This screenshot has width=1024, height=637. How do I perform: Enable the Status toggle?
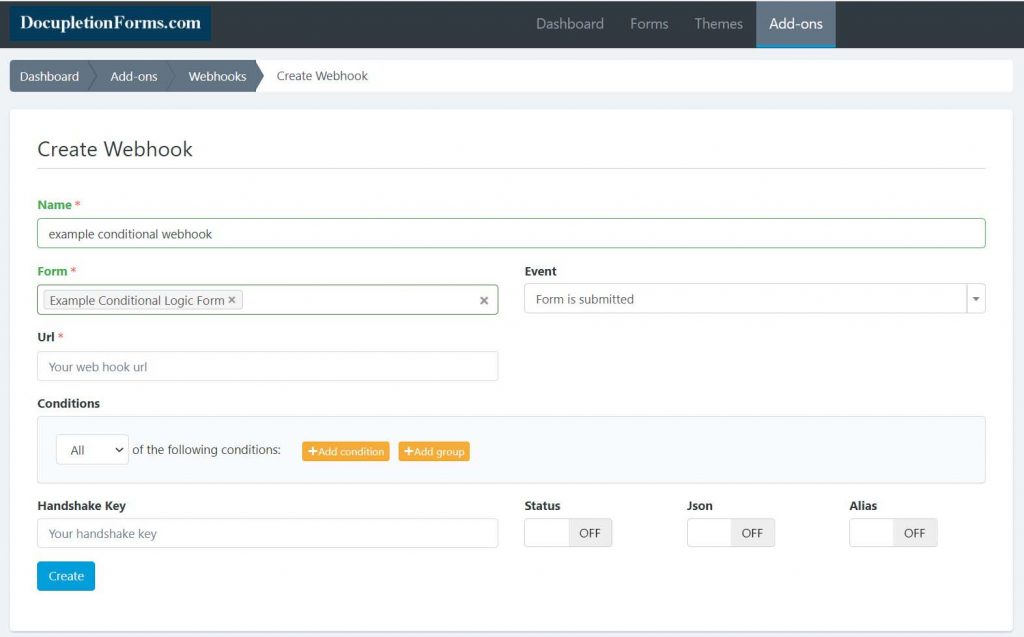click(567, 532)
